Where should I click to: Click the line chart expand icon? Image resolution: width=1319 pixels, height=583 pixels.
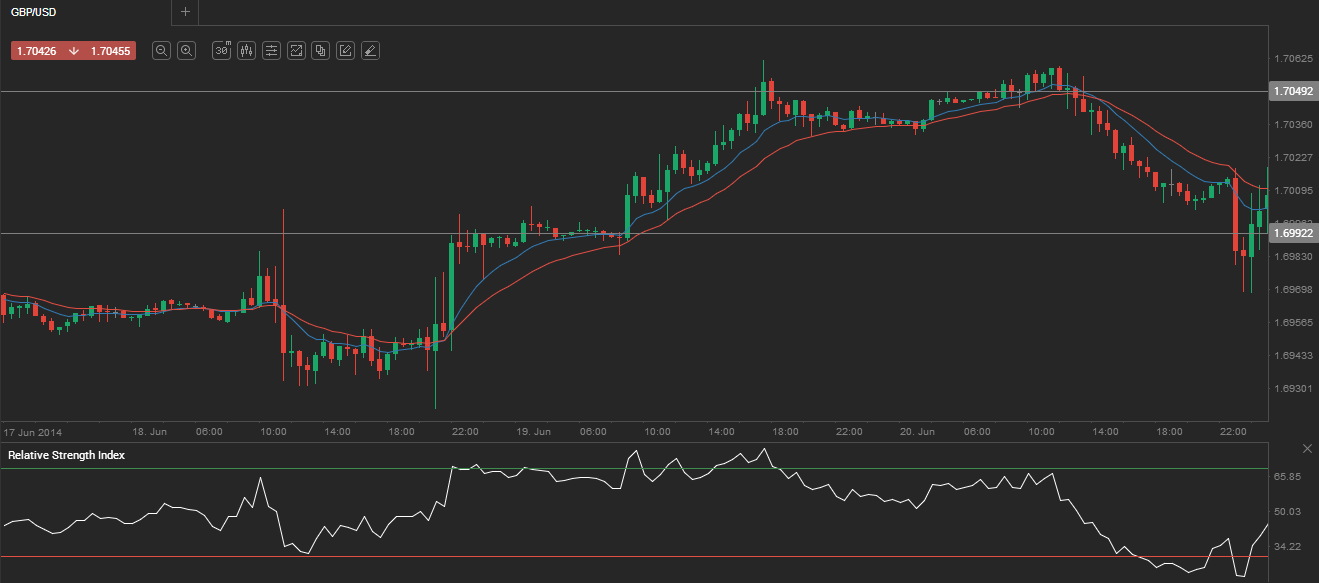(x=296, y=50)
